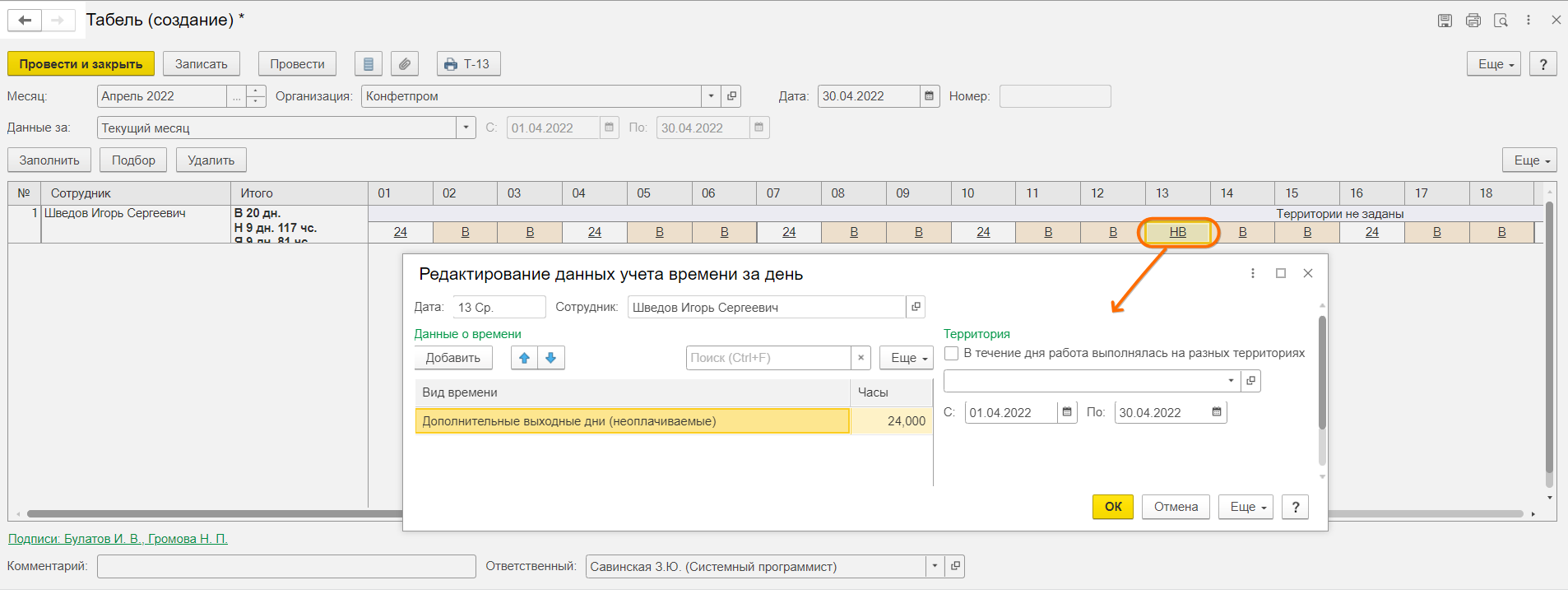Click the Подбор button

coord(133,160)
